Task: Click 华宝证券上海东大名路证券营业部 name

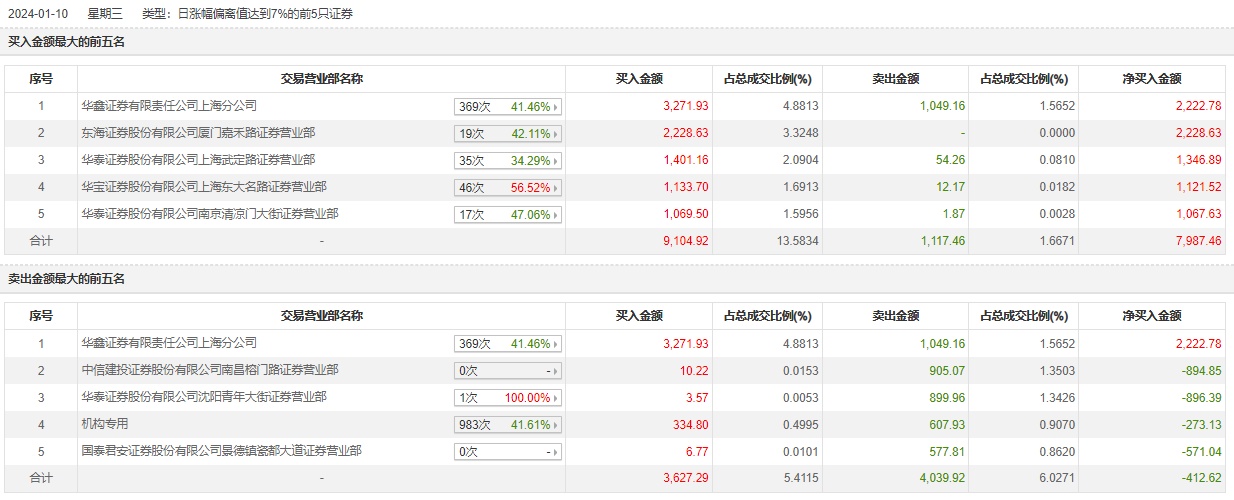Action: point(204,187)
